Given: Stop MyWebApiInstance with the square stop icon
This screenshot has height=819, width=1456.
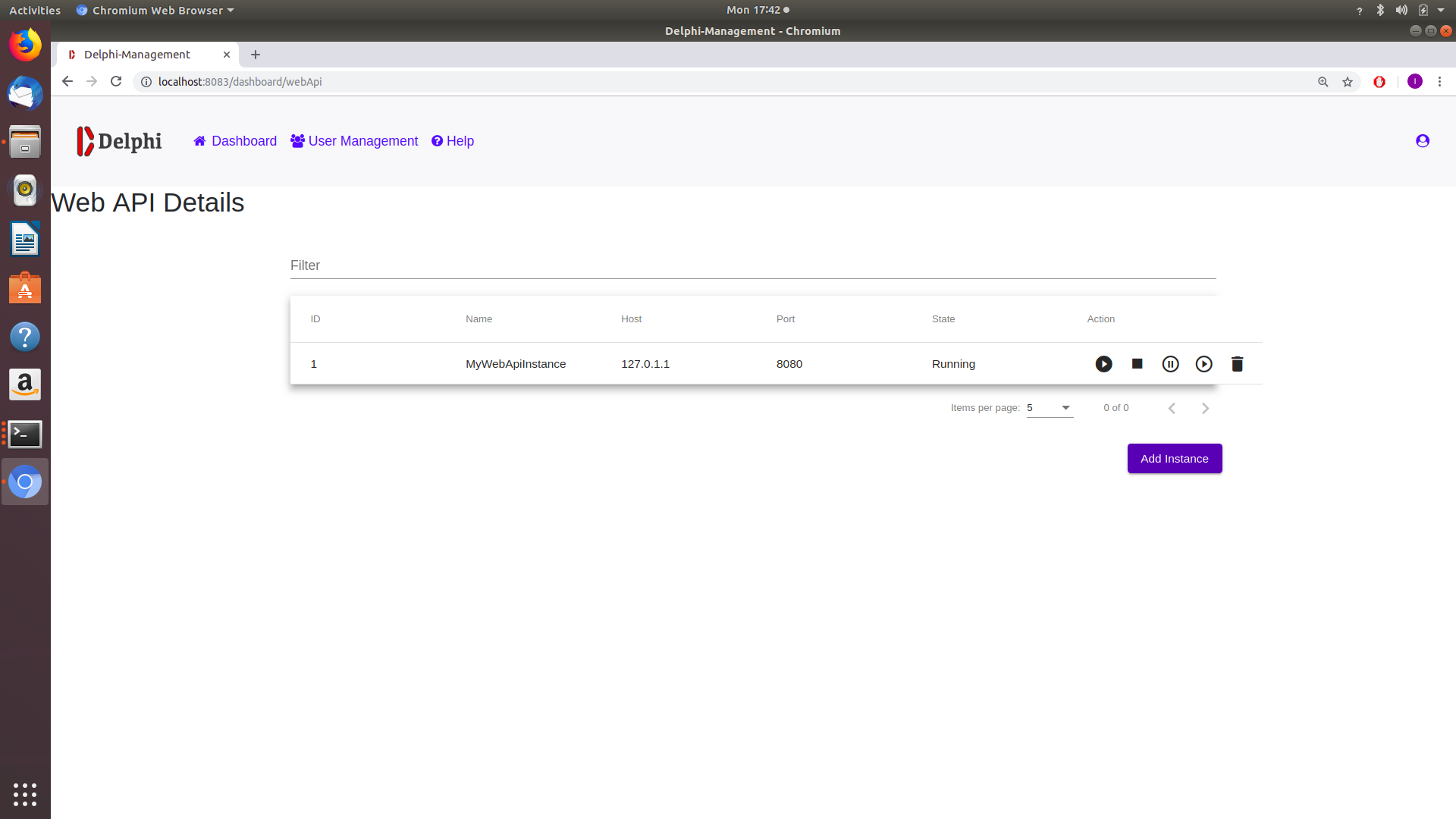Looking at the screenshot, I should point(1137,364).
